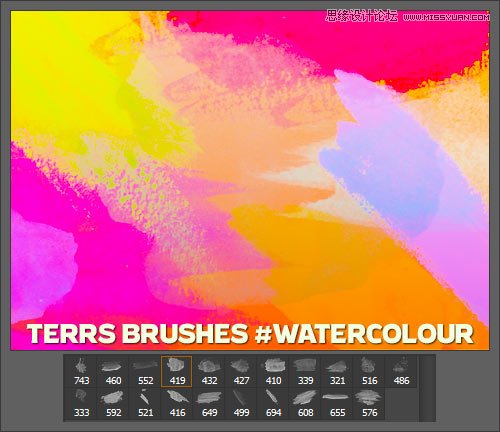Select brush preset 655

(337, 404)
